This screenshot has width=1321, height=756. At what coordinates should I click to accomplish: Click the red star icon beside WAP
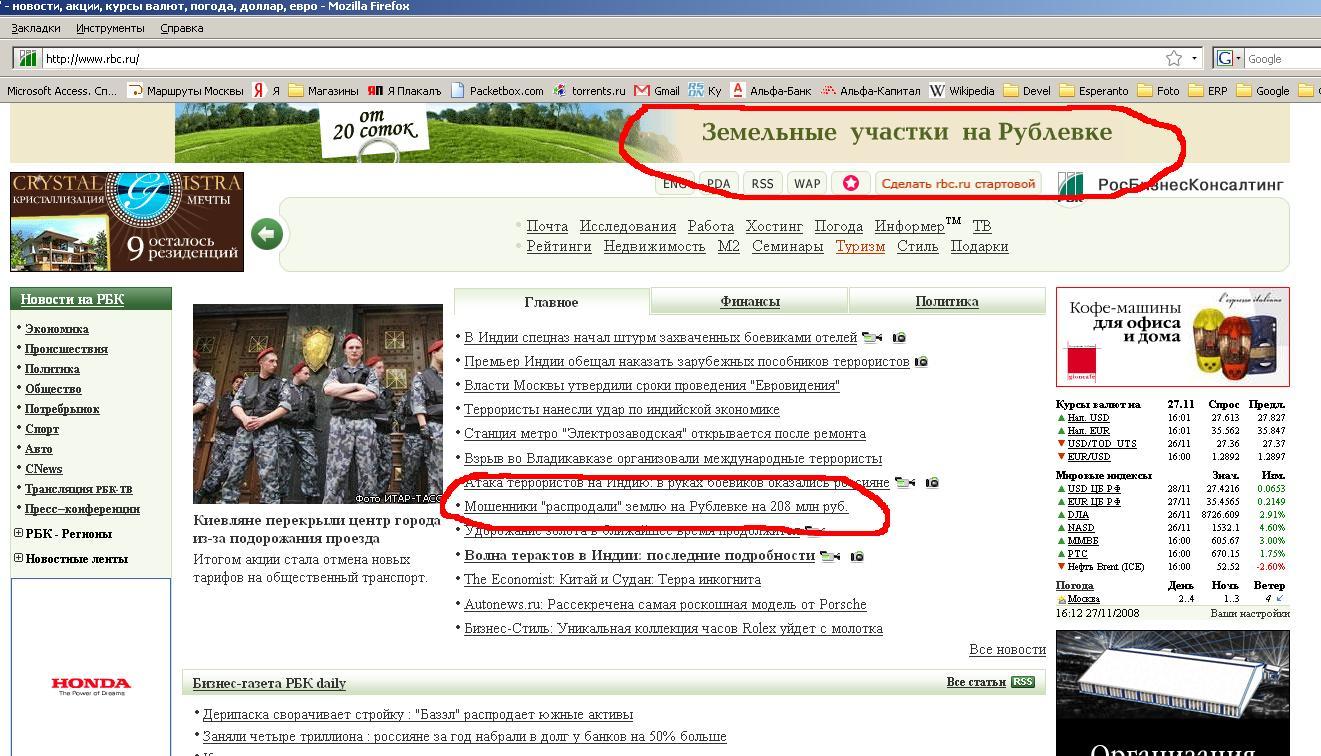850,183
